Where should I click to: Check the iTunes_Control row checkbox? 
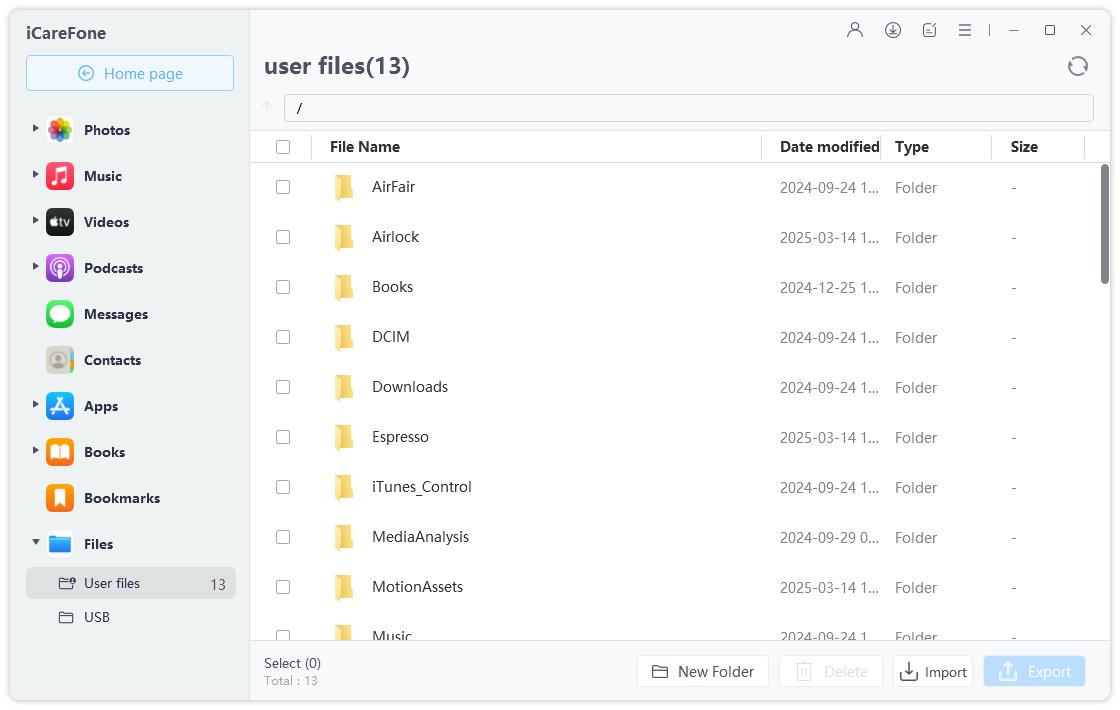click(283, 487)
